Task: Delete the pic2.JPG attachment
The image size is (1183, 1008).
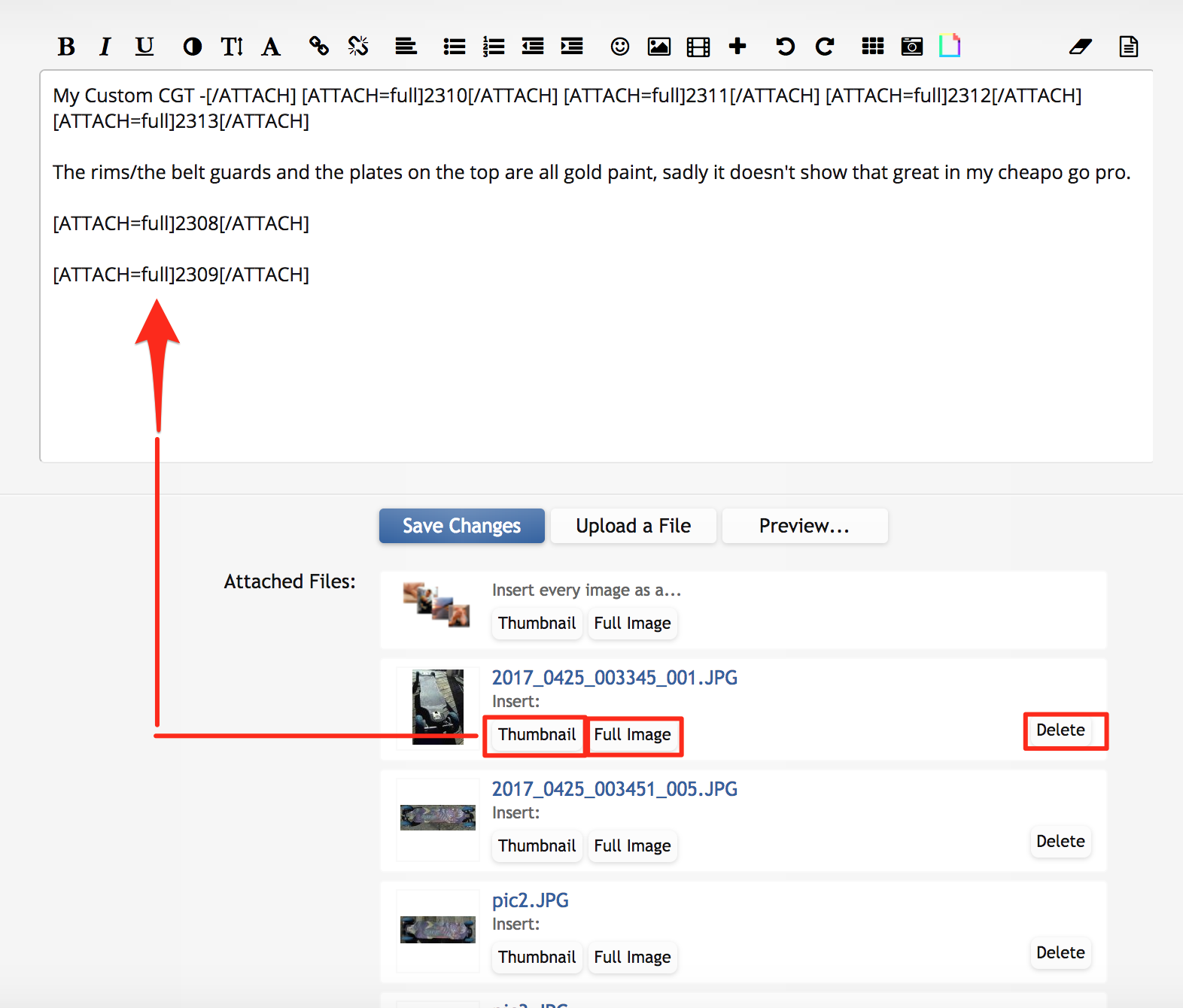Action: (x=1060, y=952)
